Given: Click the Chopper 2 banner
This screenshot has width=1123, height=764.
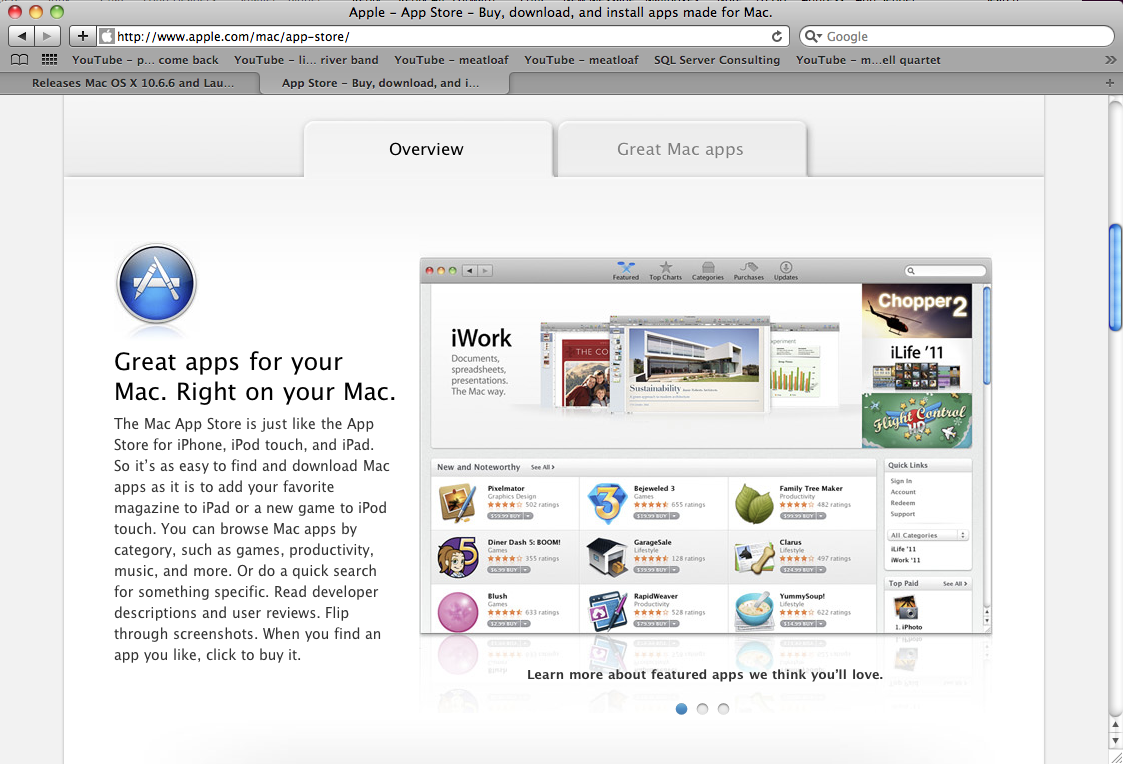Looking at the screenshot, I should [x=917, y=311].
